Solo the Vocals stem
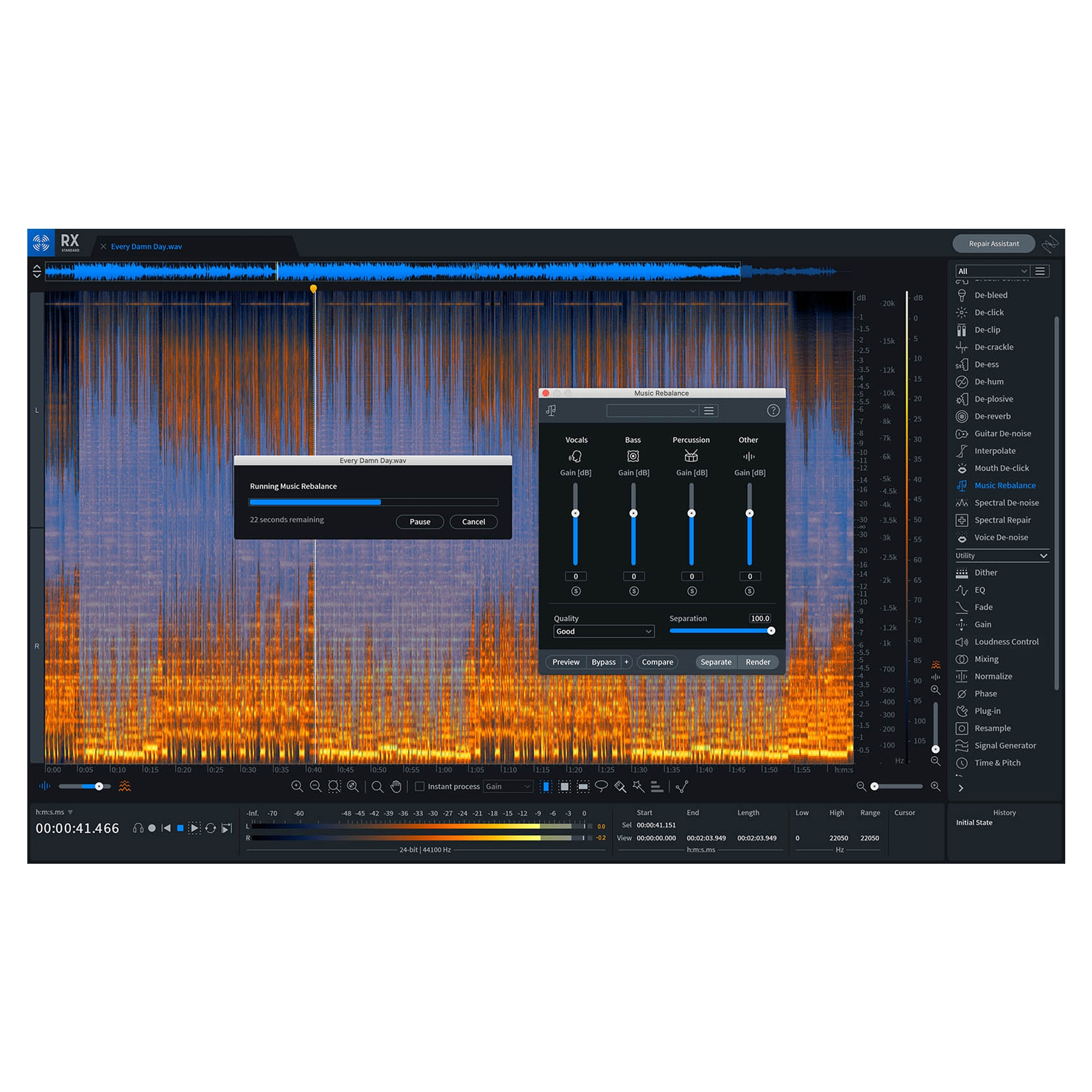Image resolution: width=1092 pixels, height=1092 pixels. click(x=576, y=591)
